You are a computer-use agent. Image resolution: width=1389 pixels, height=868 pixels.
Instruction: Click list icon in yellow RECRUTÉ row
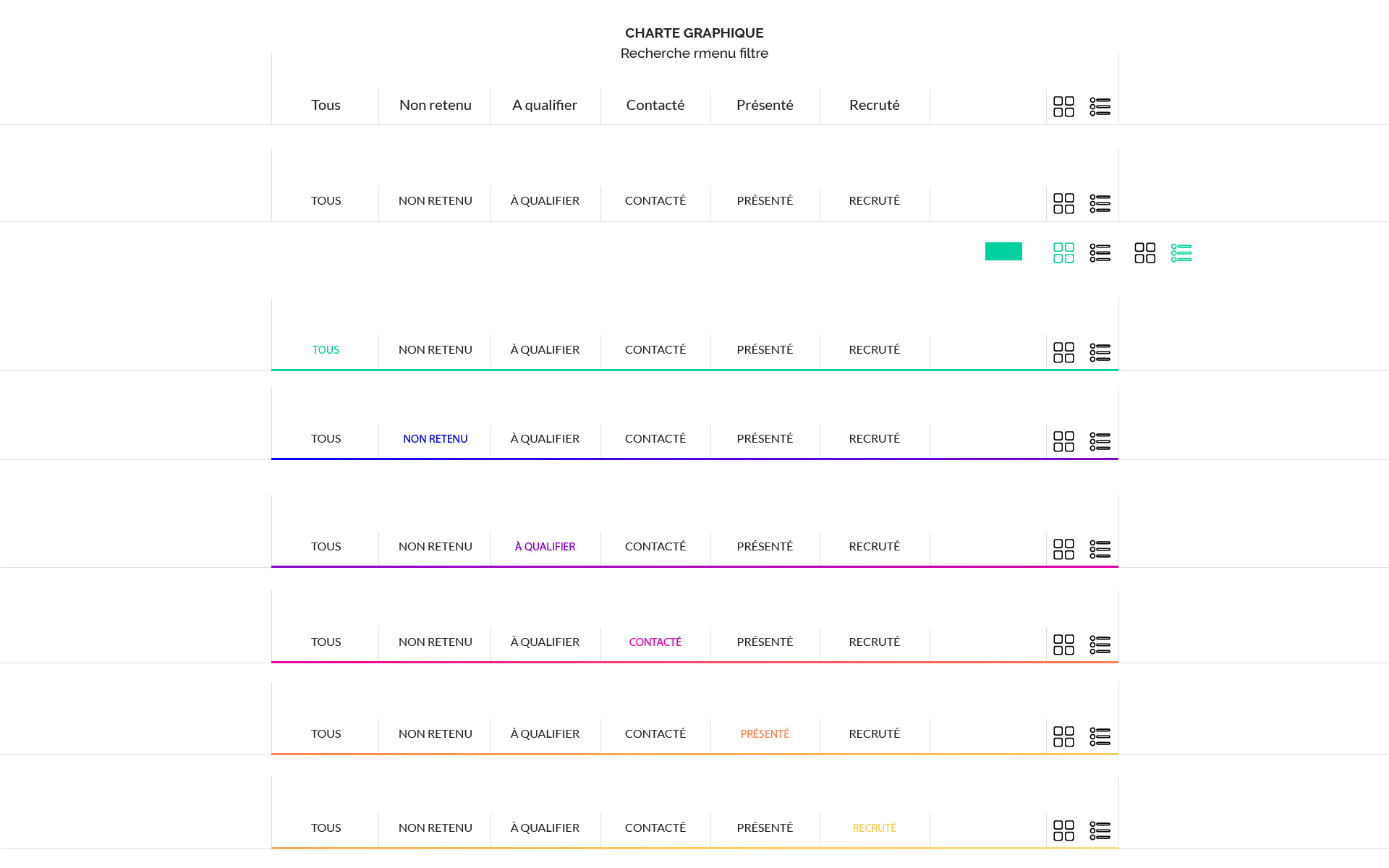pos(1100,830)
